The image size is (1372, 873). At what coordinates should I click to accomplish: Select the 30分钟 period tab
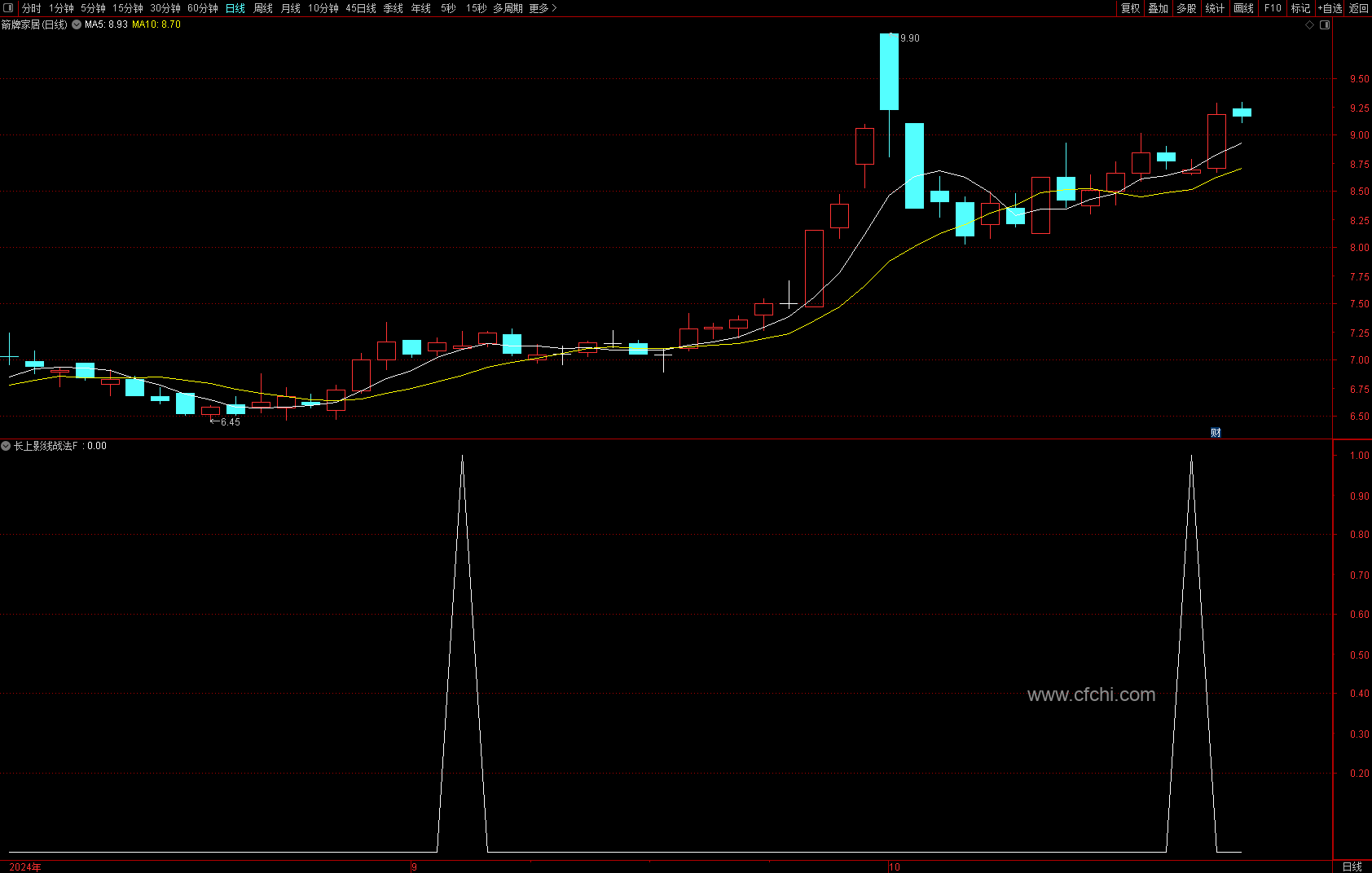click(165, 8)
